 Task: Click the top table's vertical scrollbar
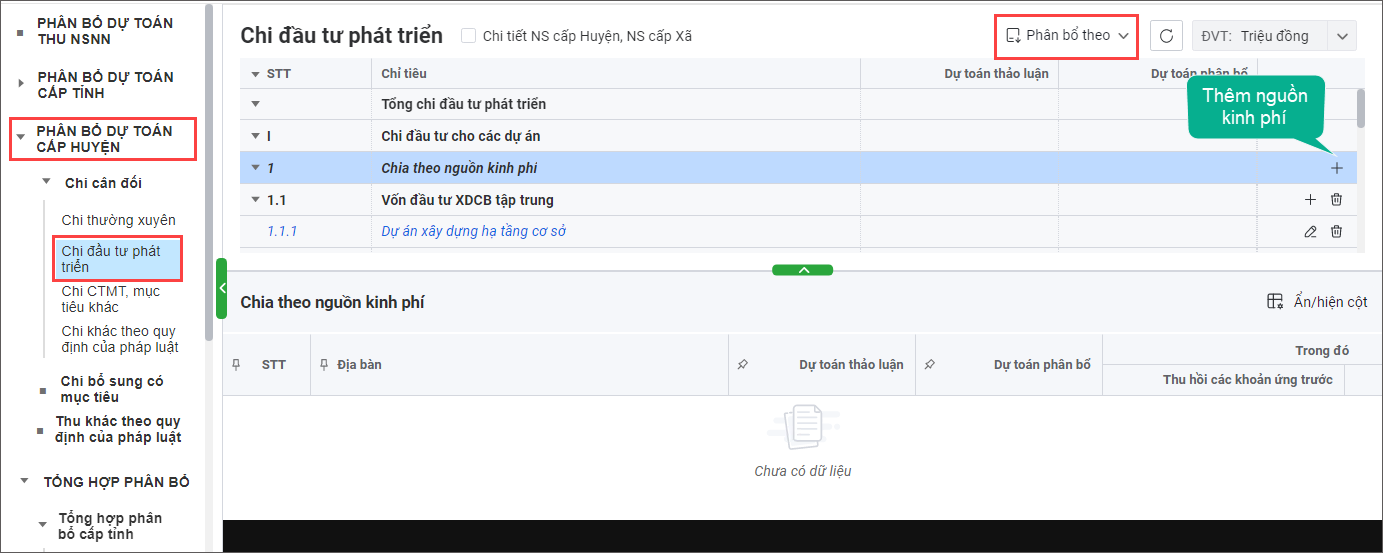pyautogui.click(x=1360, y=110)
